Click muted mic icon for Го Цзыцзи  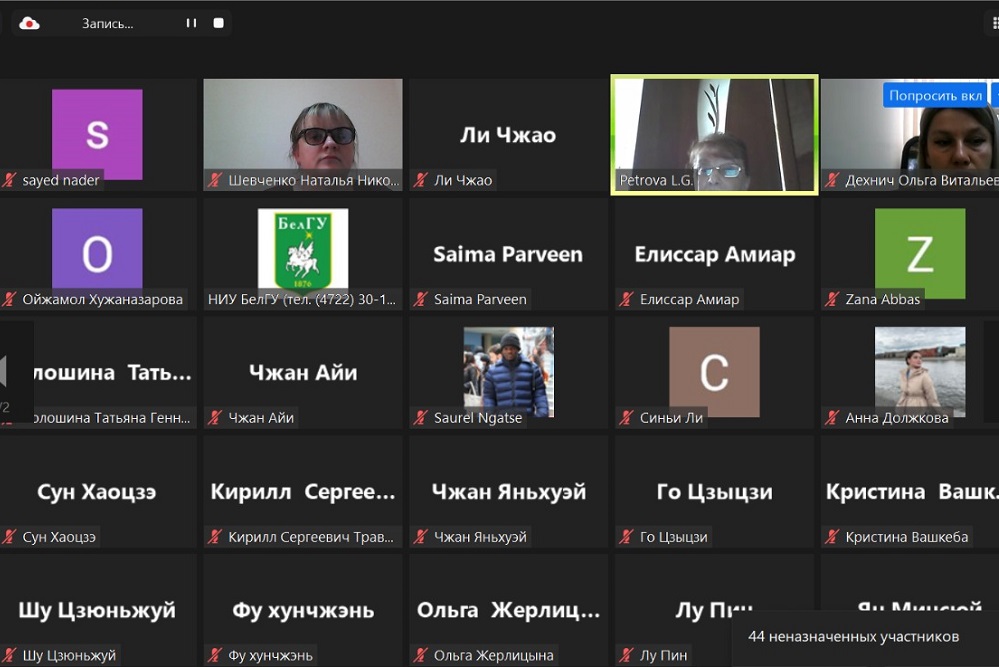coord(627,537)
